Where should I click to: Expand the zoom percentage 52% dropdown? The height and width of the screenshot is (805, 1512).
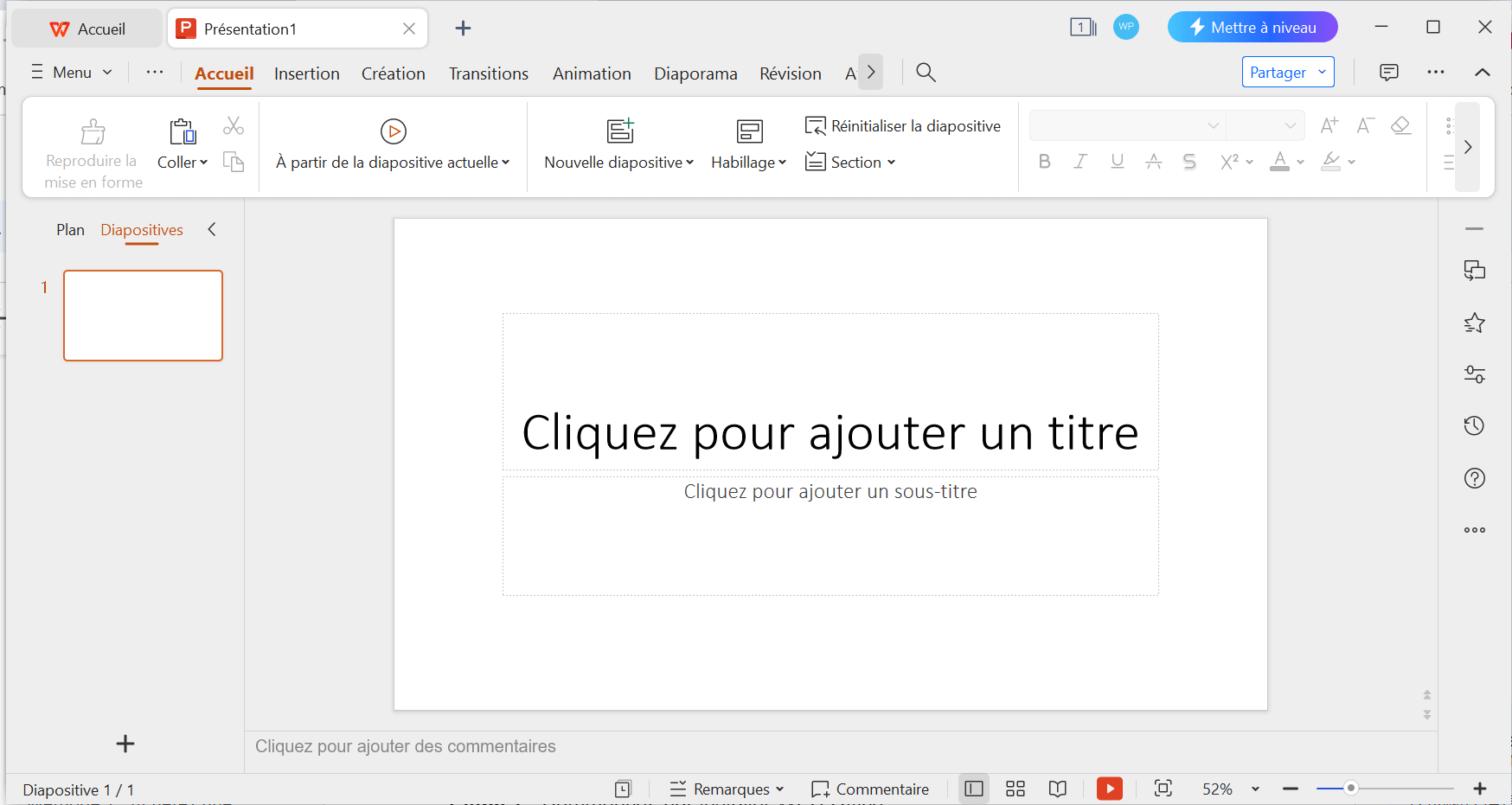click(1255, 789)
